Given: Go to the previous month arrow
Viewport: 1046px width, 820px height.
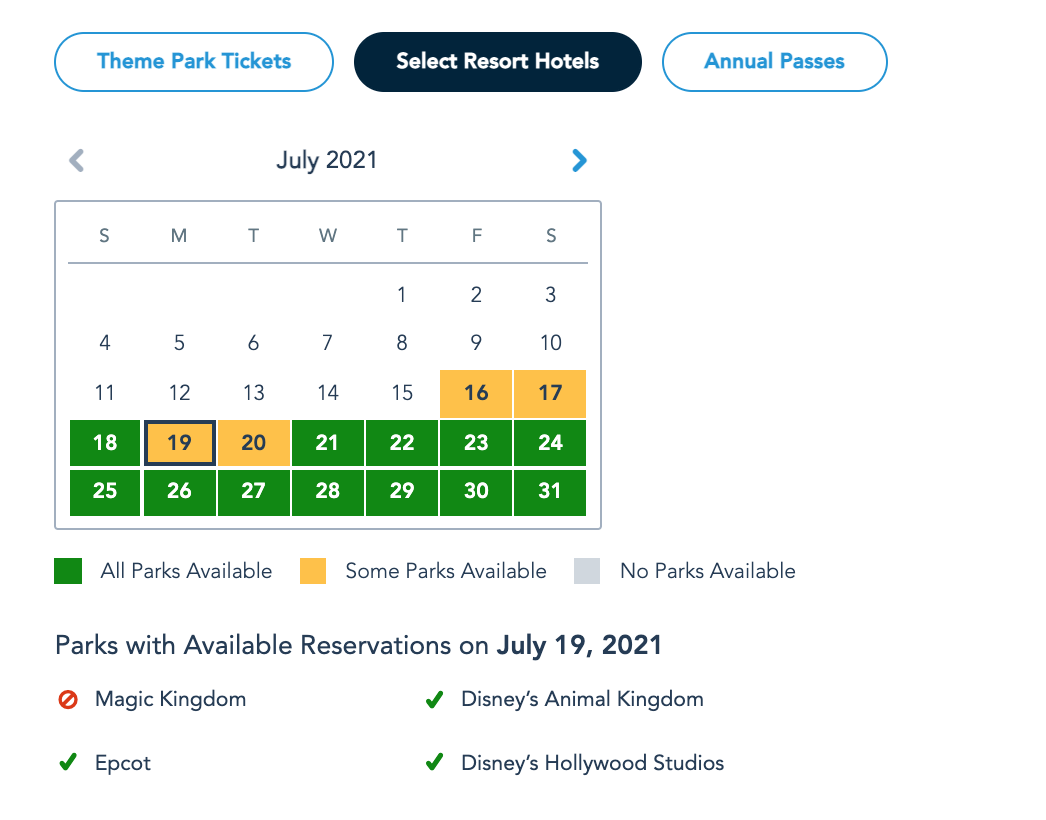Looking at the screenshot, I should point(76,160).
